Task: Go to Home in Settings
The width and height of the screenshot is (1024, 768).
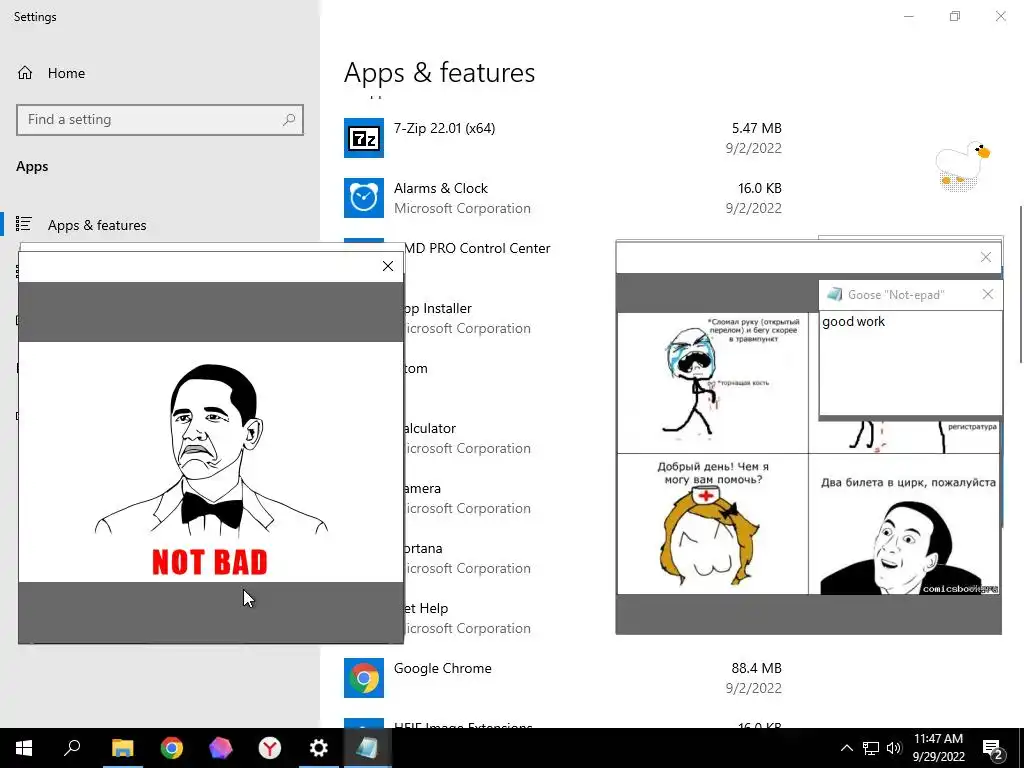Action: tap(66, 73)
